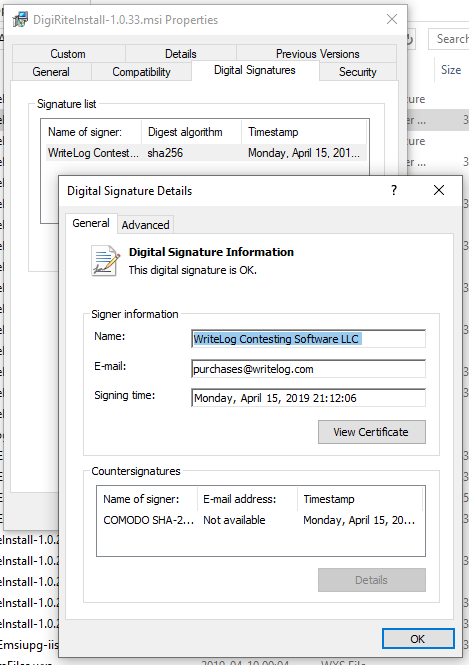Switch to the Advanced tab
Image resolution: width=469 pixels, height=665 pixels.
pyautogui.click(x=145, y=225)
